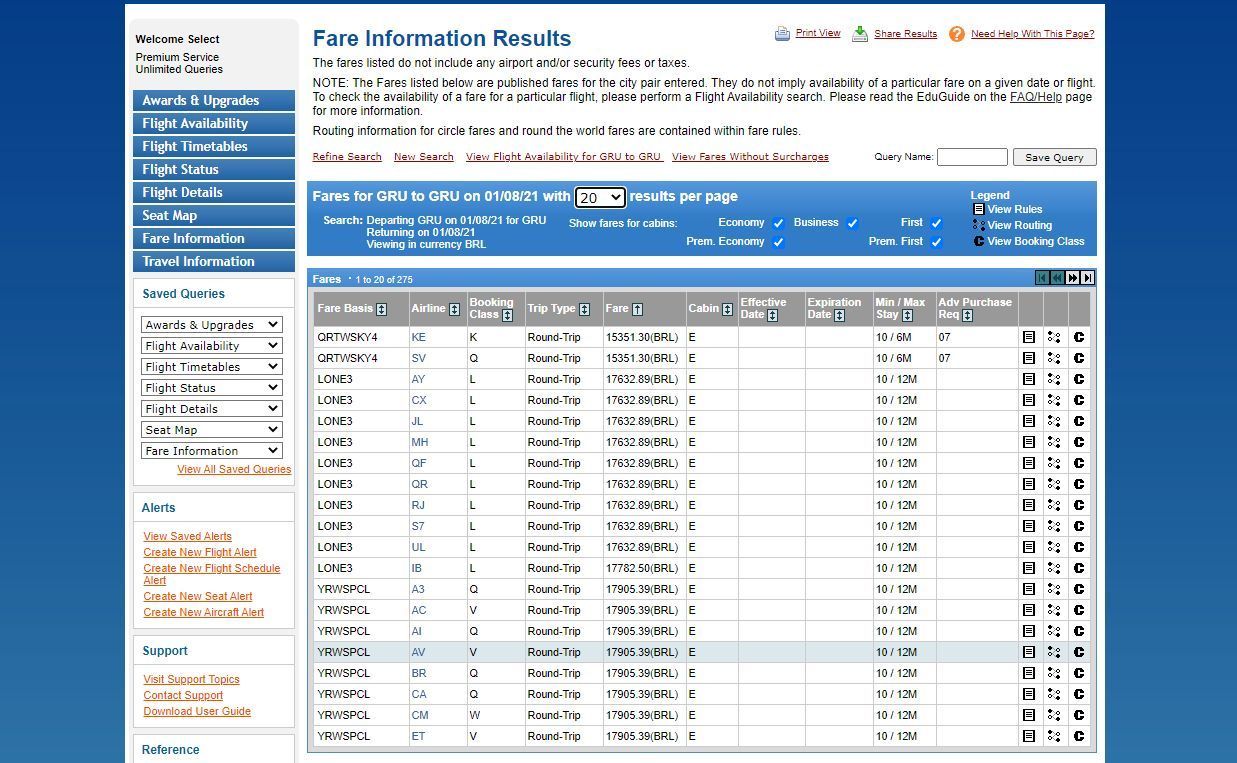Start a New Search link

tap(424, 157)
